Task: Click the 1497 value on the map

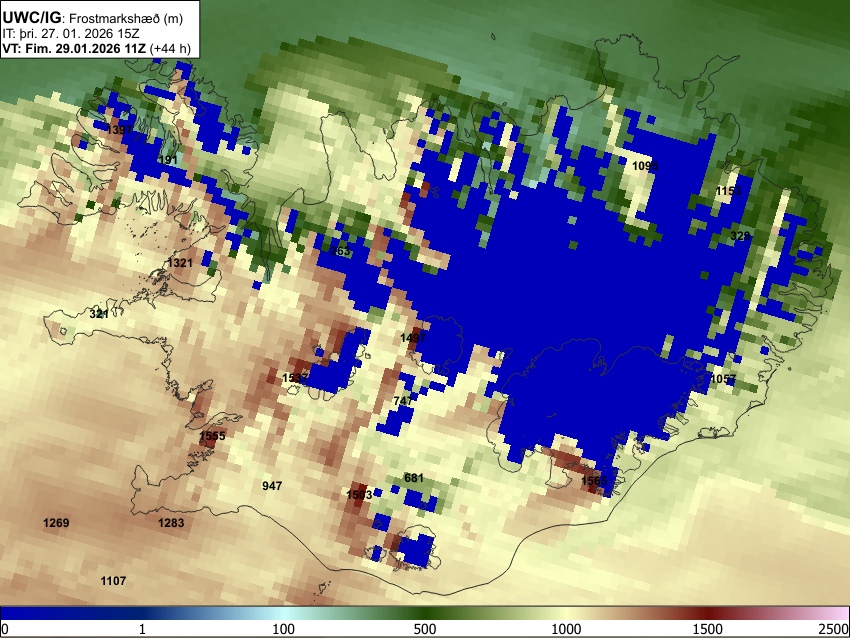Action: (x=413, y=338)
